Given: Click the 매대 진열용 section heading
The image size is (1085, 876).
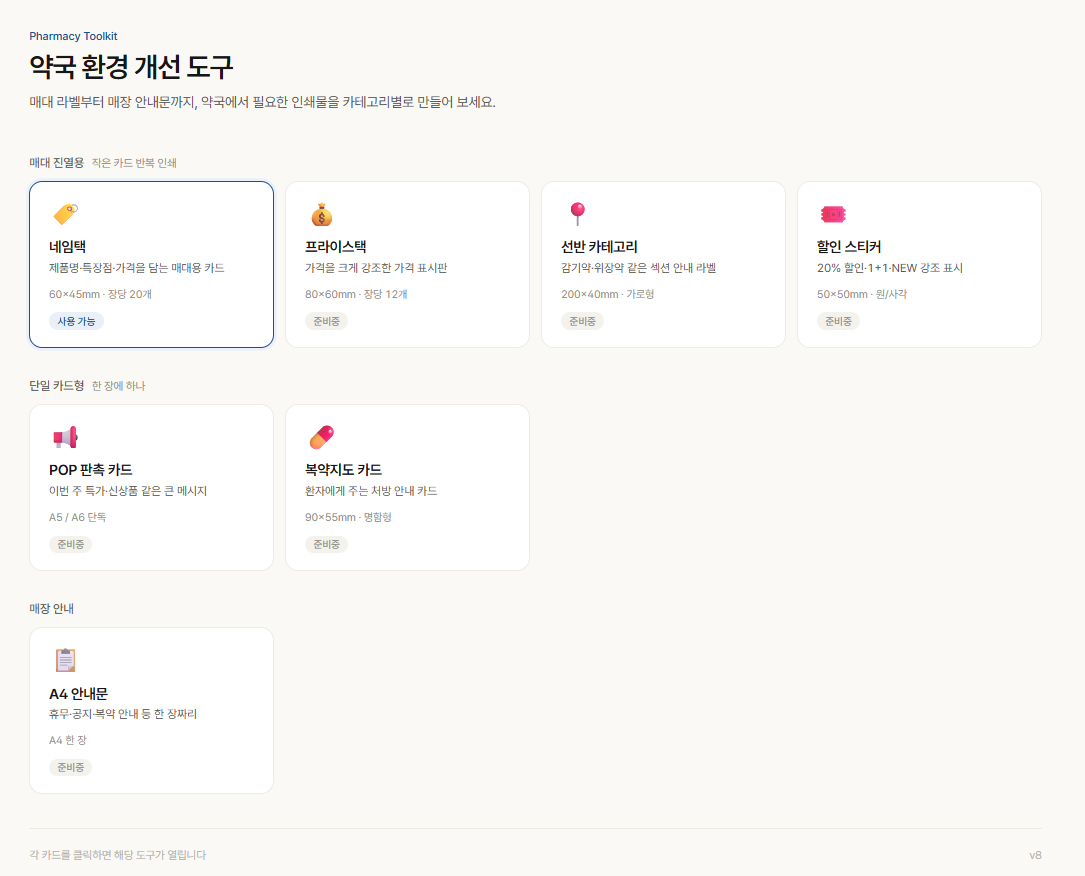Looking at the screenshot, I should [x=57, y=163].
